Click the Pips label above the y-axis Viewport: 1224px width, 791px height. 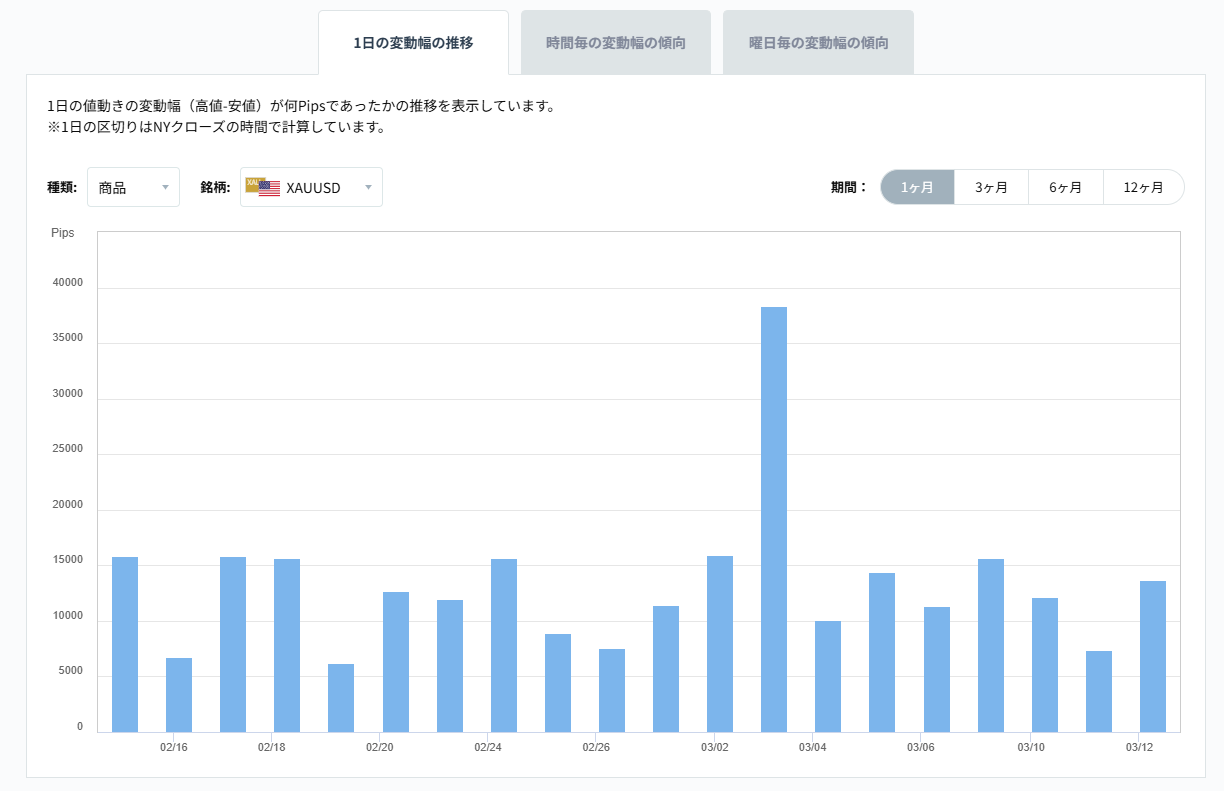point(63,233)
